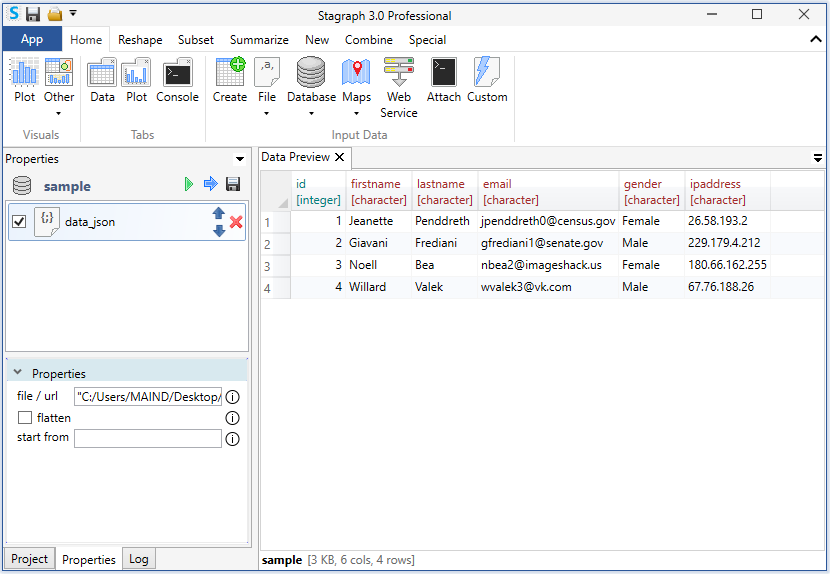830x574 pixels.
Task: Switch to the Special ribbon tab
Action: click(427, 40)
